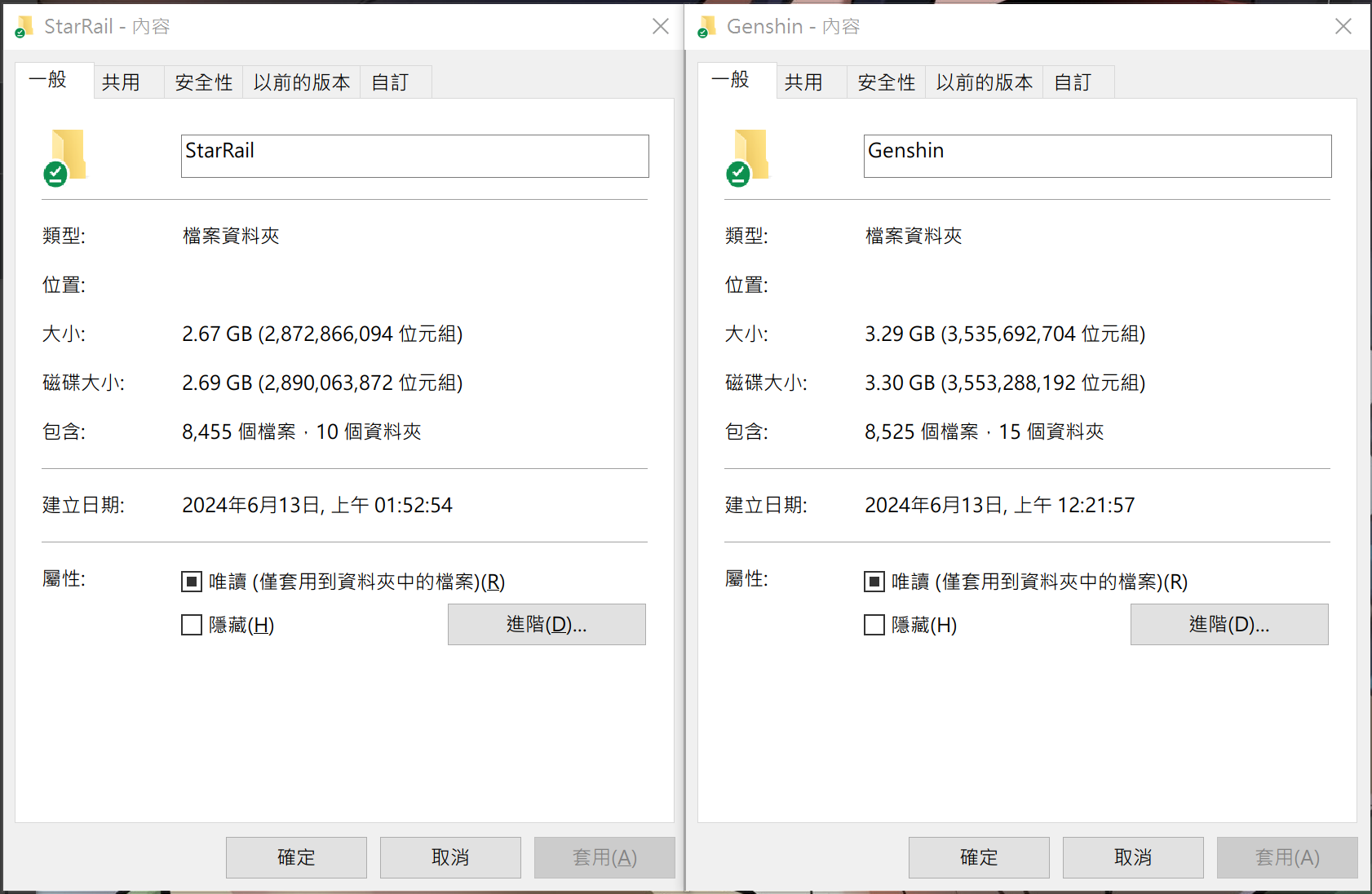Image resolution: width=1372 pixels, height=894 pixels.
Task: Open 安全性 tab in Genshin dialog
Action: click(887, 82)
